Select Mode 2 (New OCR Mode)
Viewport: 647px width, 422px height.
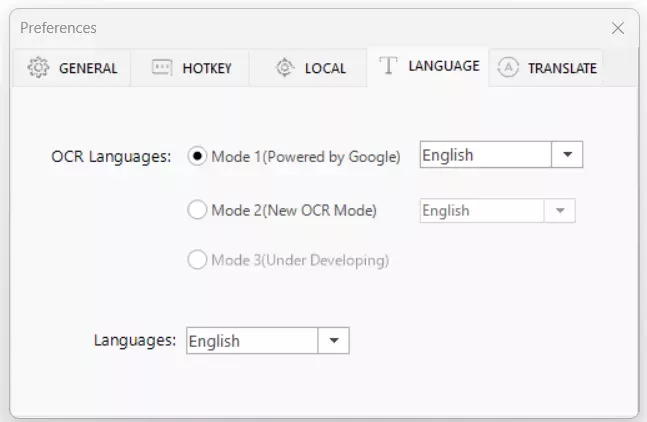(198, 210)
